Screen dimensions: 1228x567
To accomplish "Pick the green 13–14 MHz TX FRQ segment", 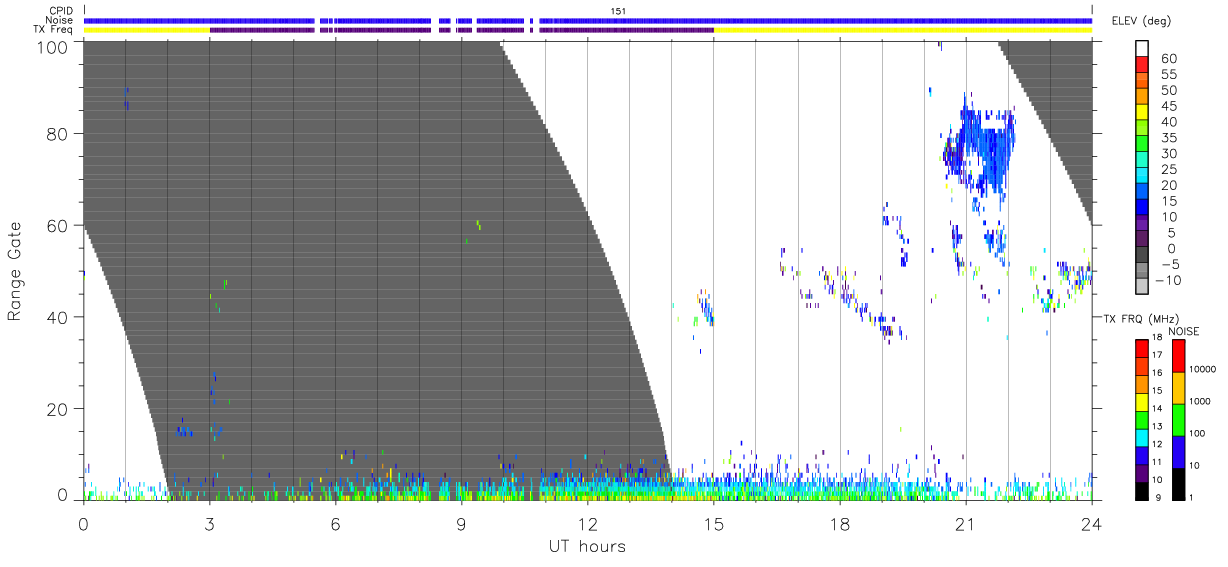I will tap(1142, 419).
